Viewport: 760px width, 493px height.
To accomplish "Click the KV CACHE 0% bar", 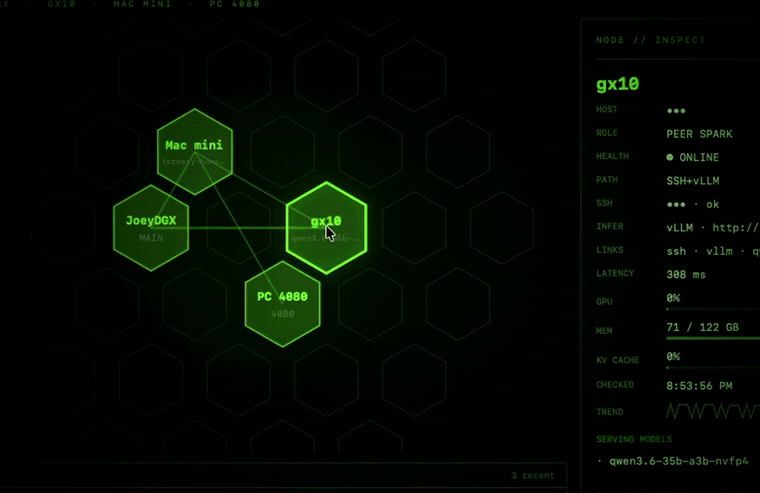I will click(713, 367).
